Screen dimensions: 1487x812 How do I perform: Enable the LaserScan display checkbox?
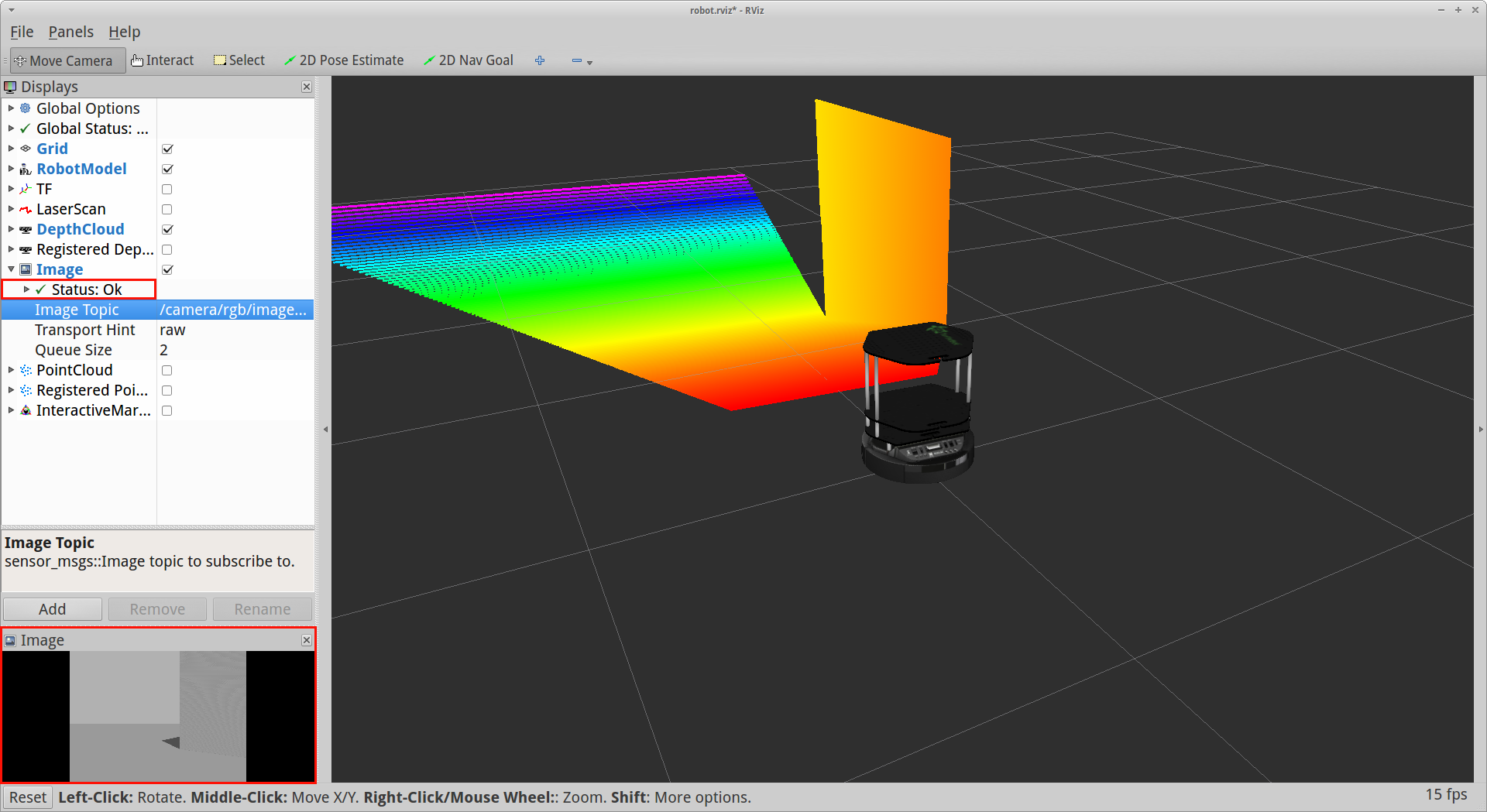[167, 209]
